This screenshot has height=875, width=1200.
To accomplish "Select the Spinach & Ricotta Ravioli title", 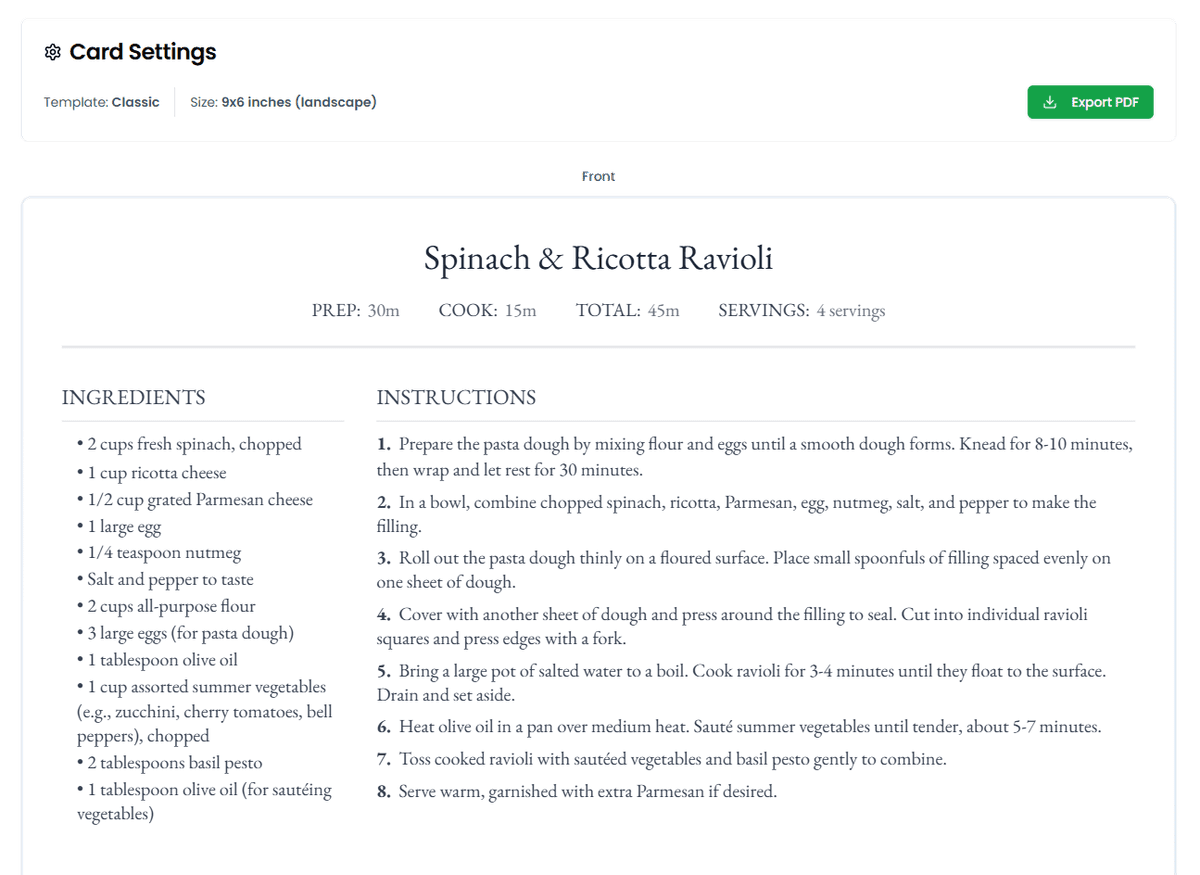I will coord(598,258).
